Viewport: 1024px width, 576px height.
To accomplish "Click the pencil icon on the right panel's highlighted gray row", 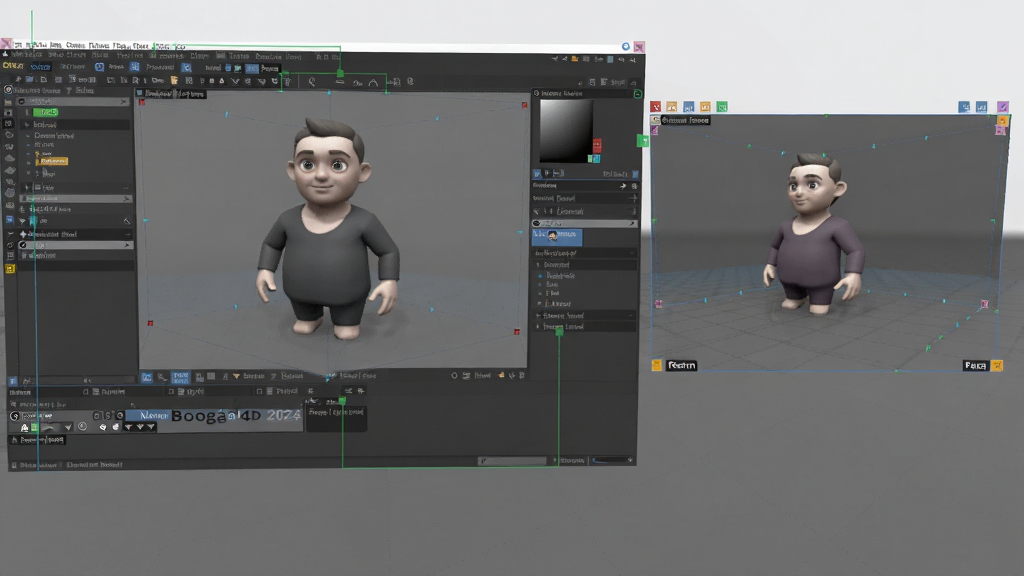I will [632, 224].
